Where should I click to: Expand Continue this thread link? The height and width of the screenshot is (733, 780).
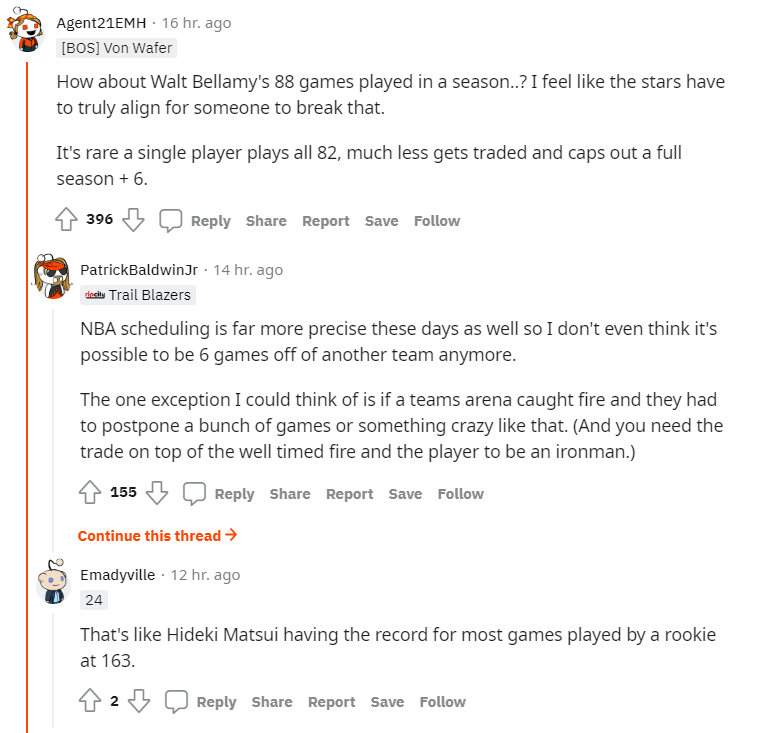[x=157, y=535]
